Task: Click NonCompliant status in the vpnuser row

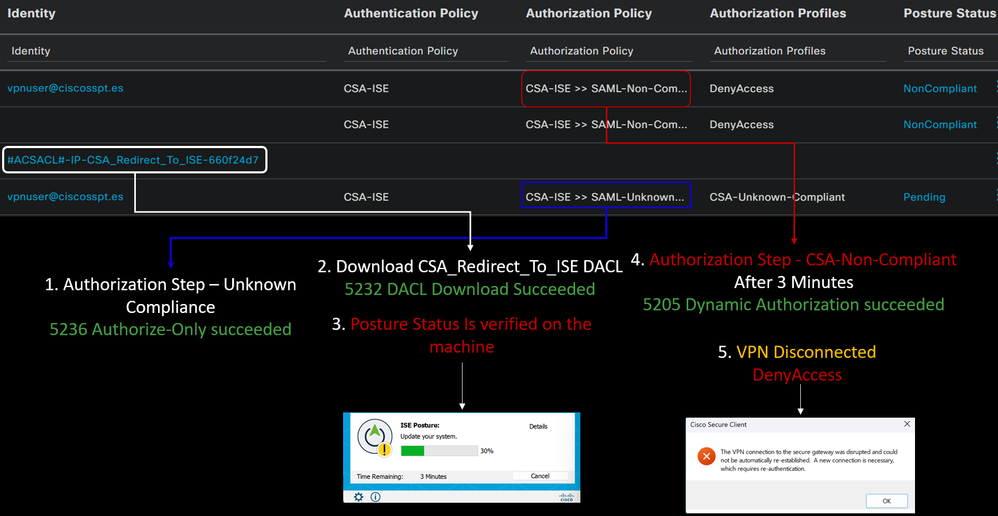Action: 940,89
